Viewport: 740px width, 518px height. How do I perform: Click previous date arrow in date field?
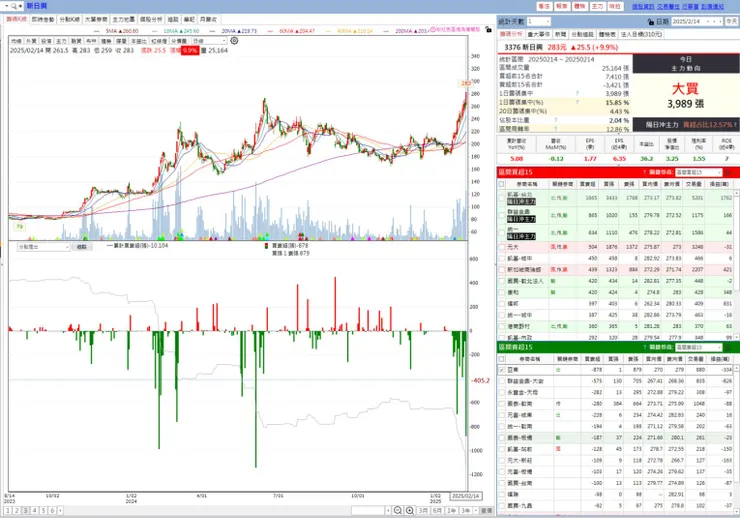tap(715, 22)
